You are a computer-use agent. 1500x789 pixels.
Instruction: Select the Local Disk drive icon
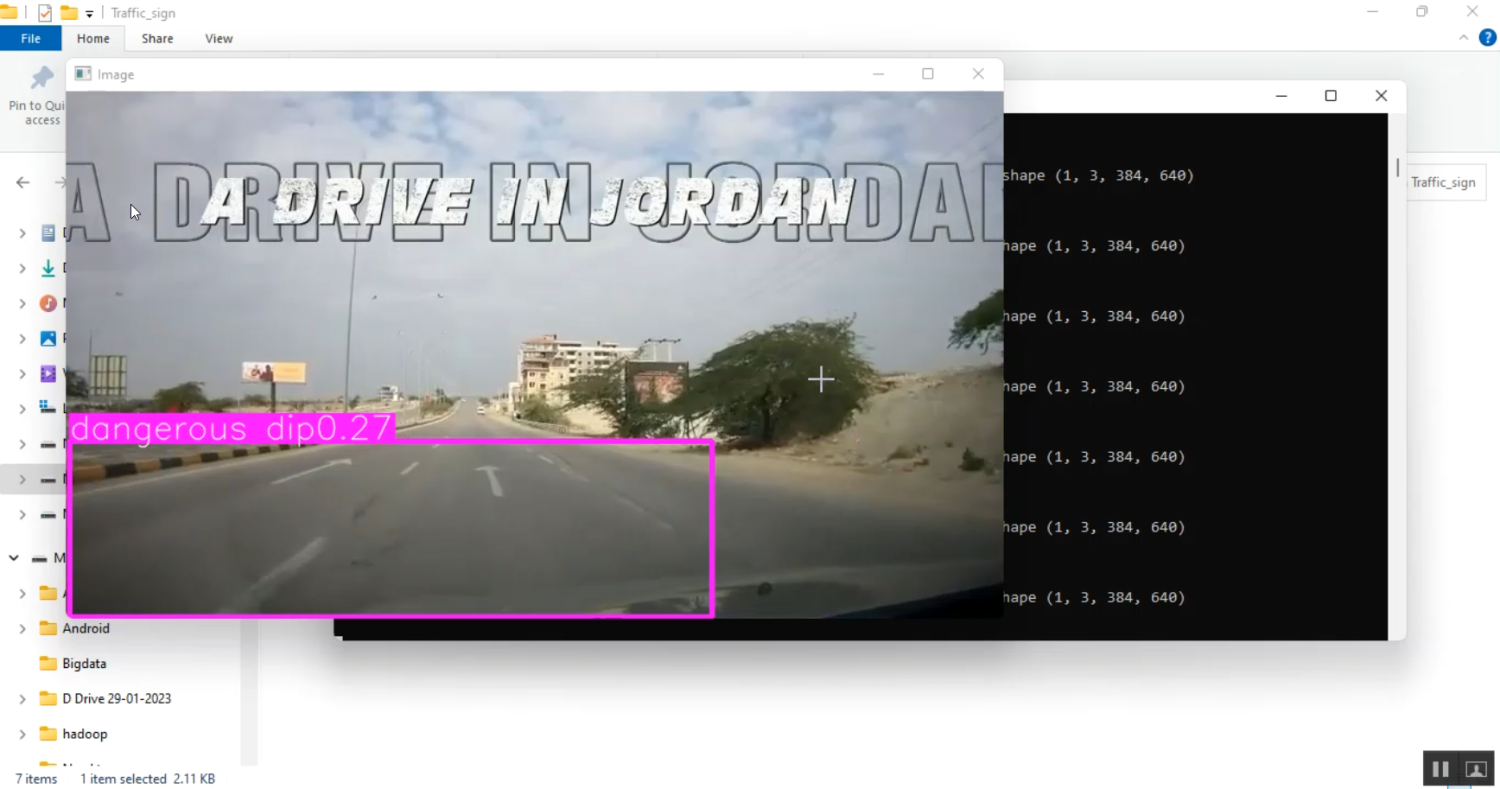[46, 408]
